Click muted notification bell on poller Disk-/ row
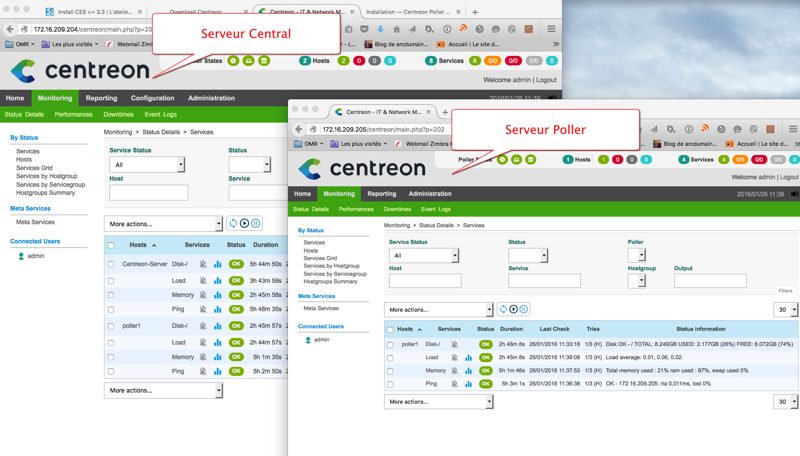The image size is (800, 456). click(x=454, y=345)
